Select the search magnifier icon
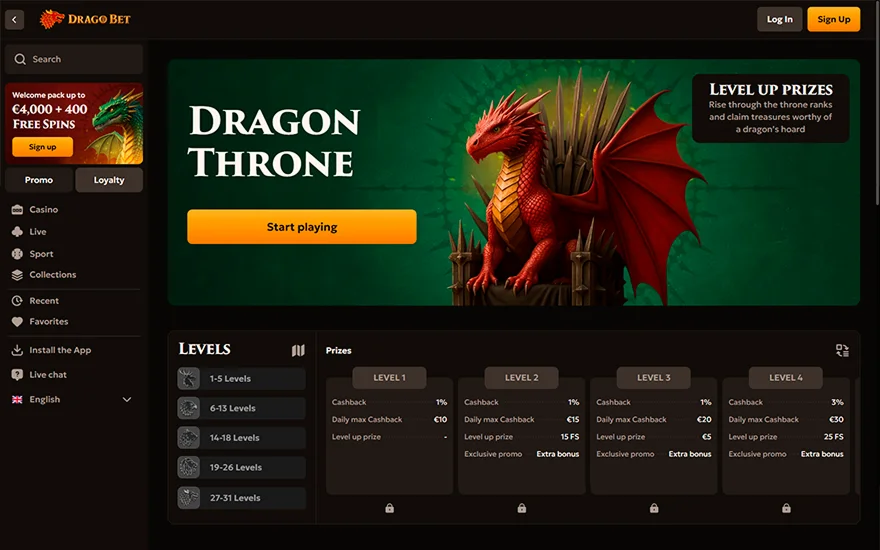 [x=20, y=59]
